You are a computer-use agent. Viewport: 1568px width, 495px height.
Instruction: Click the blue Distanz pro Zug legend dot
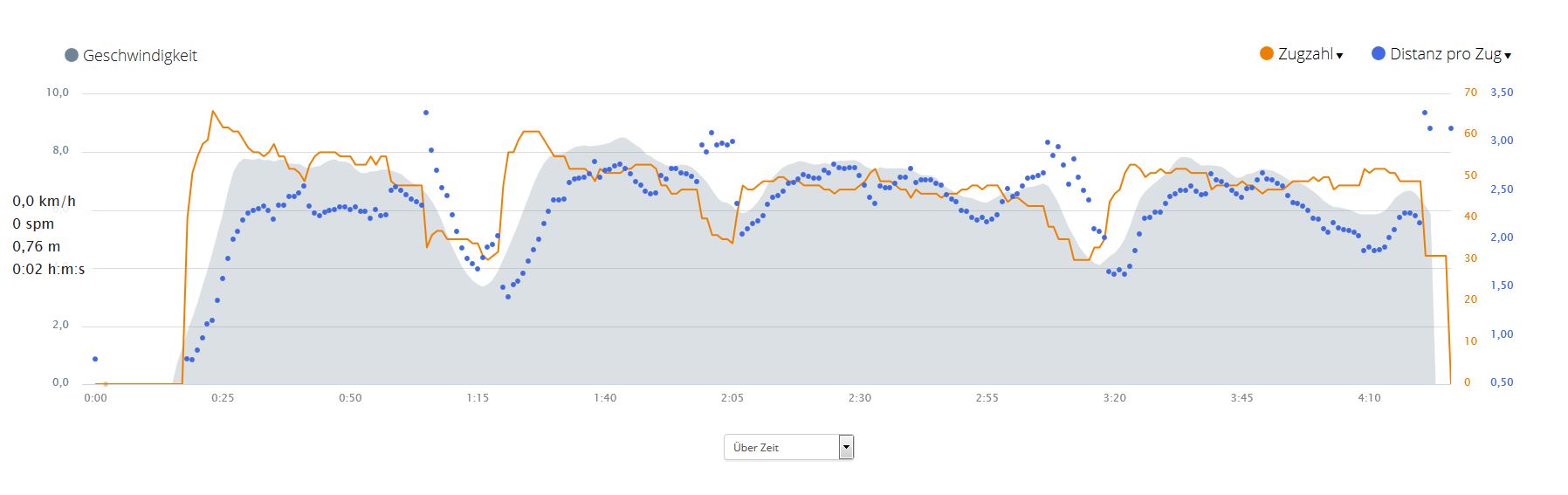click(1379, 53)
